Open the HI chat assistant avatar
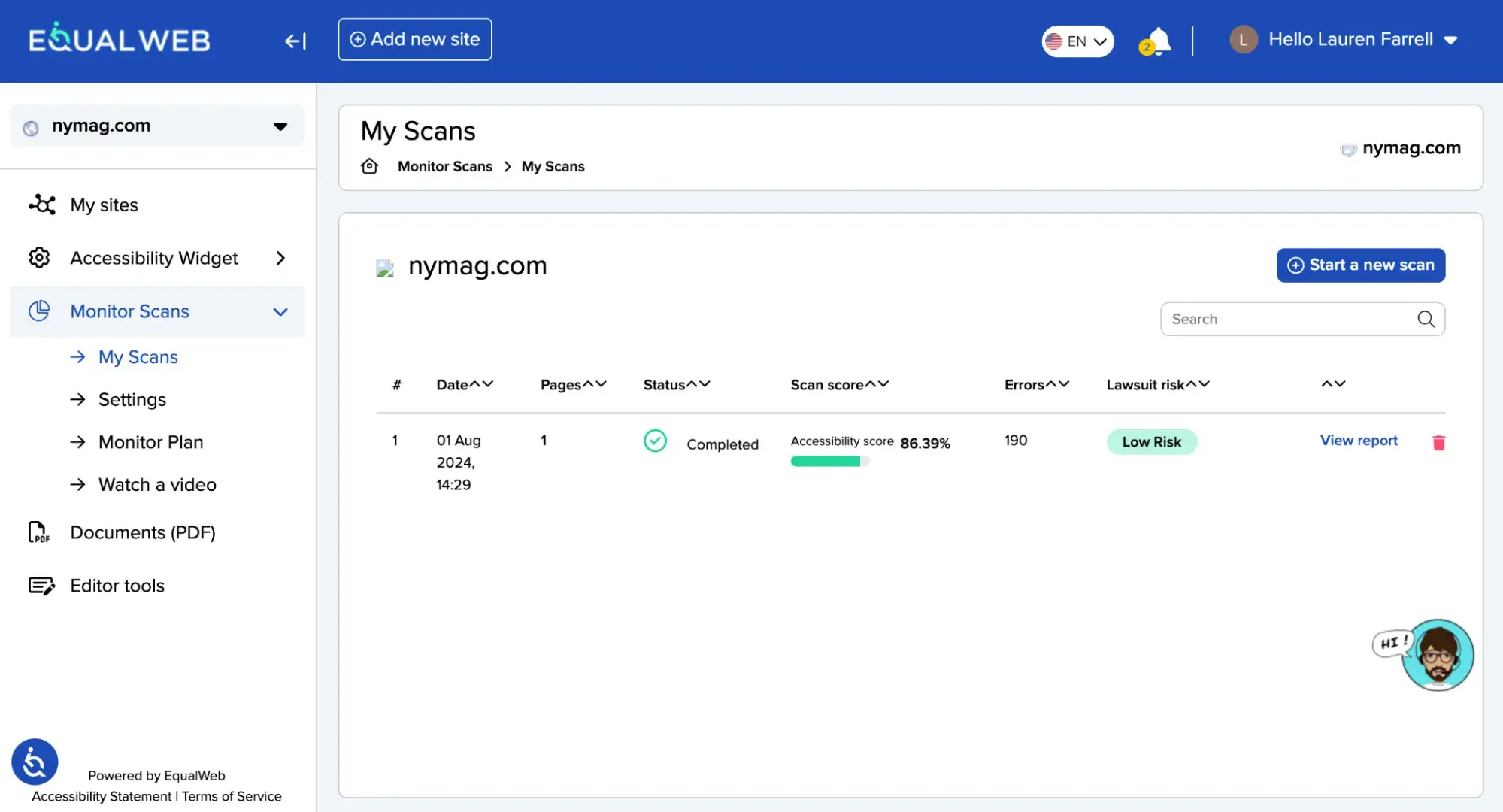The image size is (1503, 812). [1437, 655]
